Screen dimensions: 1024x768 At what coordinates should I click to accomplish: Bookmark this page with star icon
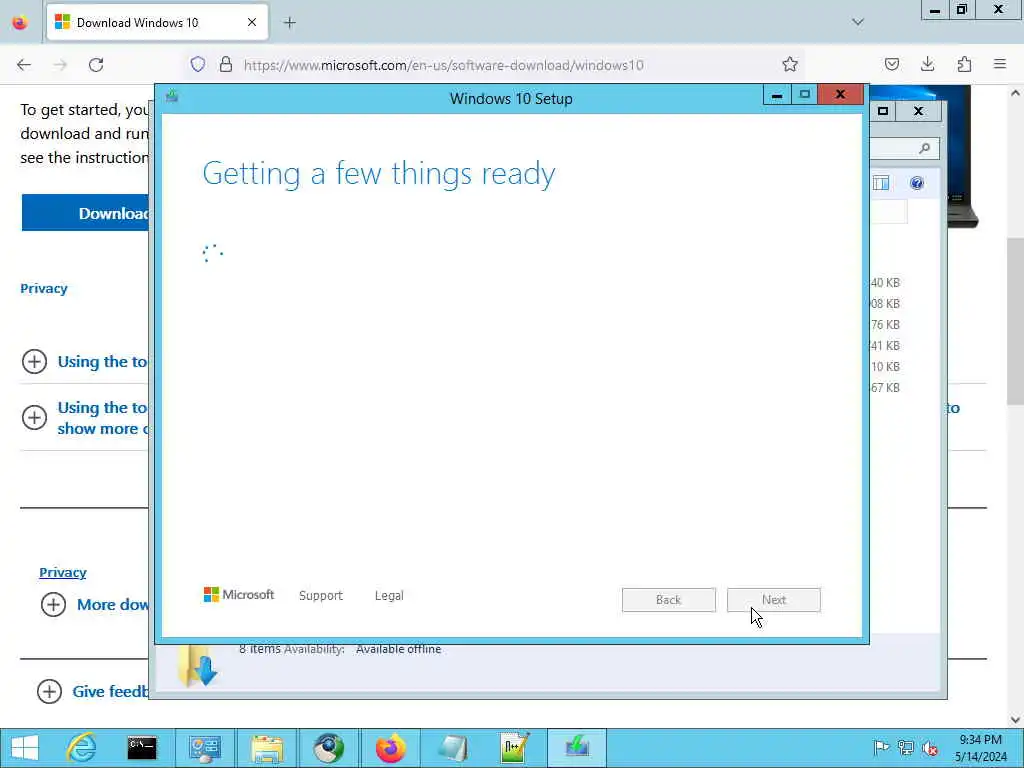(790, 64)
